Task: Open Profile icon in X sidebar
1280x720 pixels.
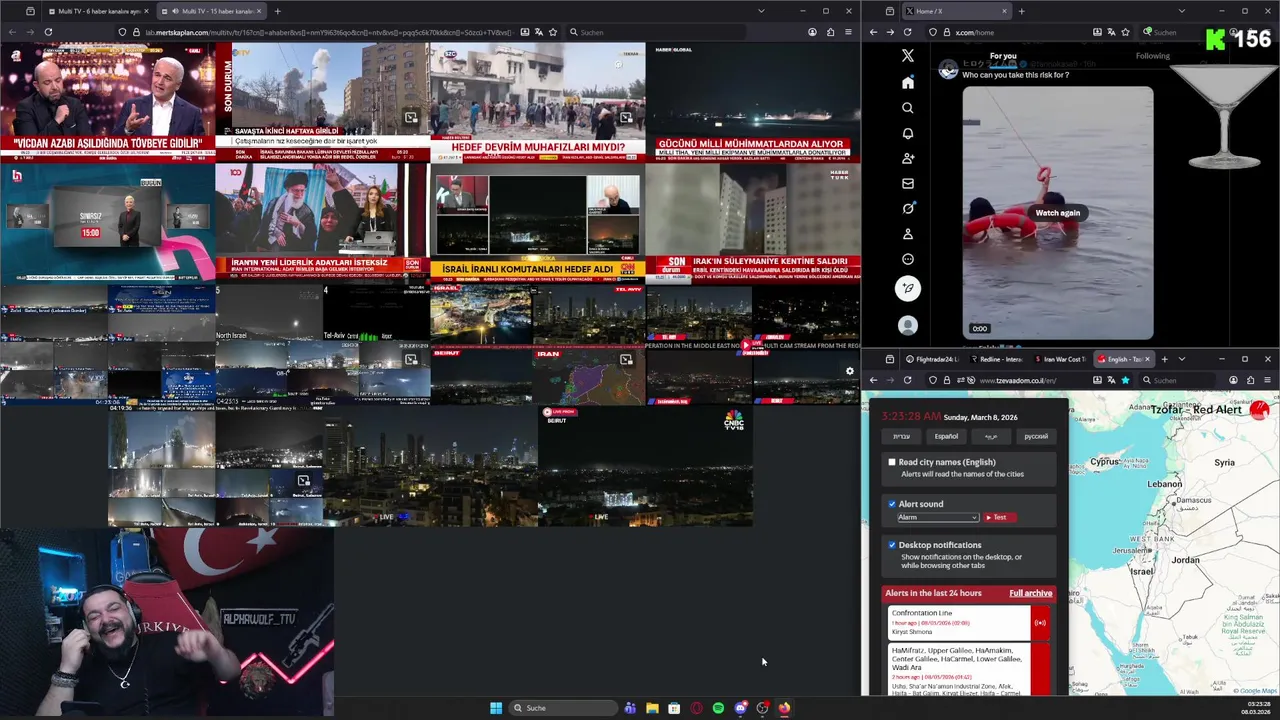Action: [x=907, y=233]
